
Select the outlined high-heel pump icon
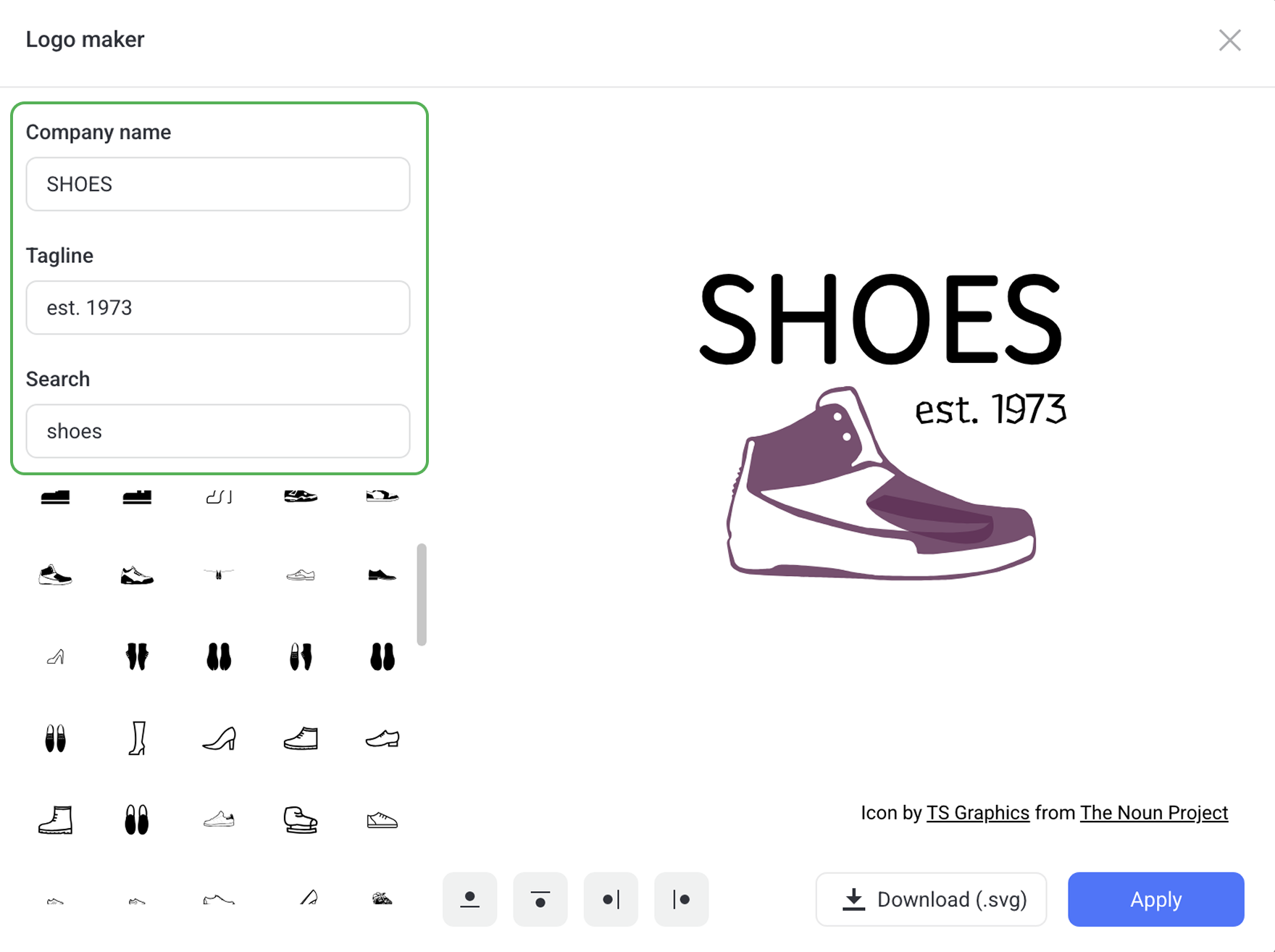tap(219, 738)
